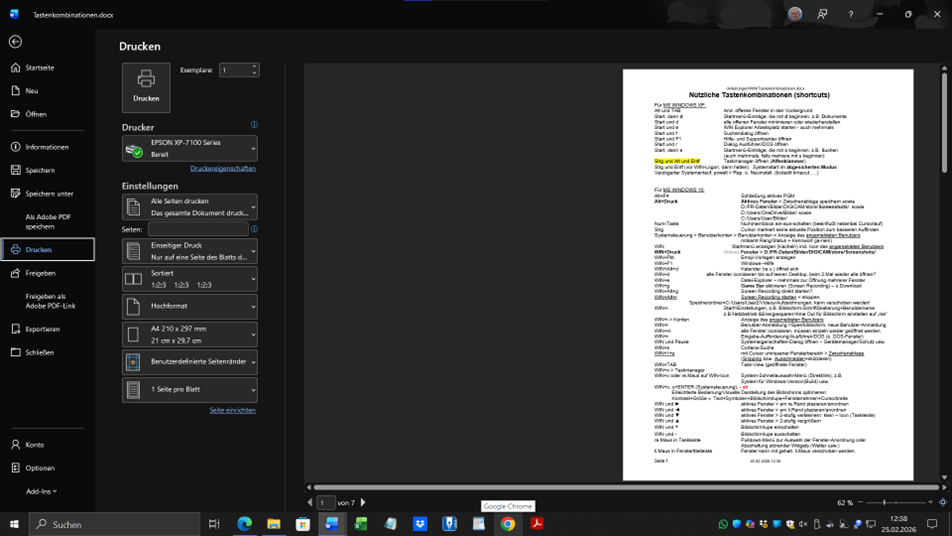The height and width of the screenshot is (536, 952).
Task: Go to previous preview page arrow
Action: (310, 503)
